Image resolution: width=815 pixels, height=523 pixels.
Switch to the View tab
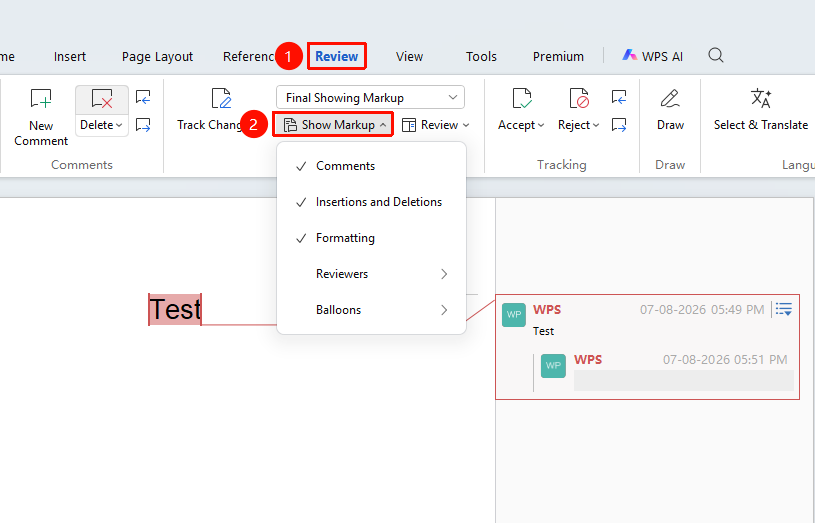tap(409, 57)
